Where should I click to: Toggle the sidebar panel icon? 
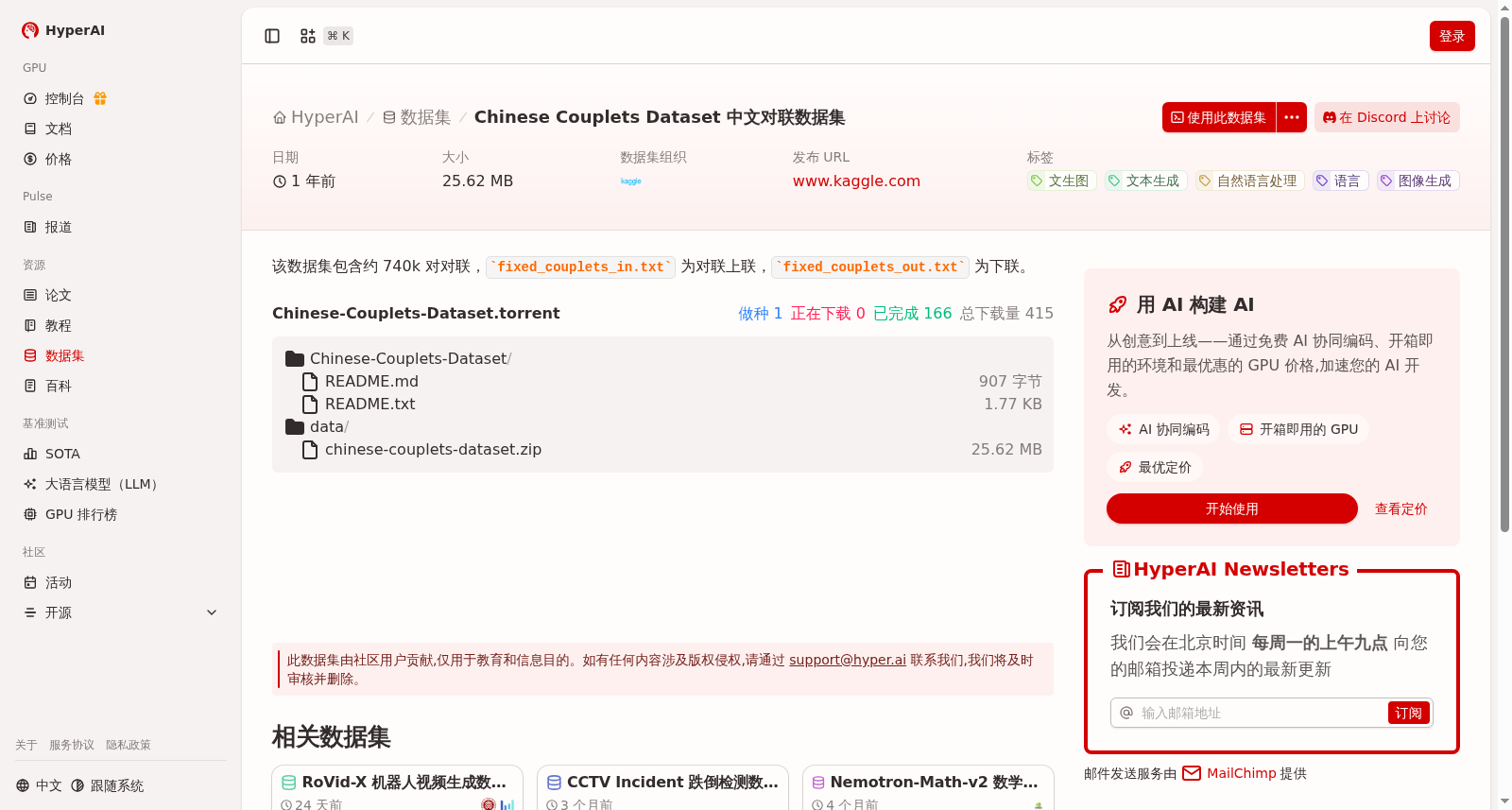272,36
